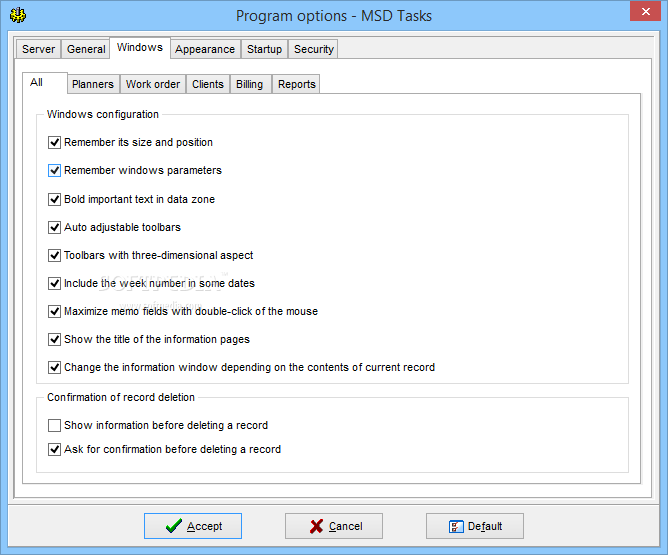Select the Security tab

coord(314,49)
